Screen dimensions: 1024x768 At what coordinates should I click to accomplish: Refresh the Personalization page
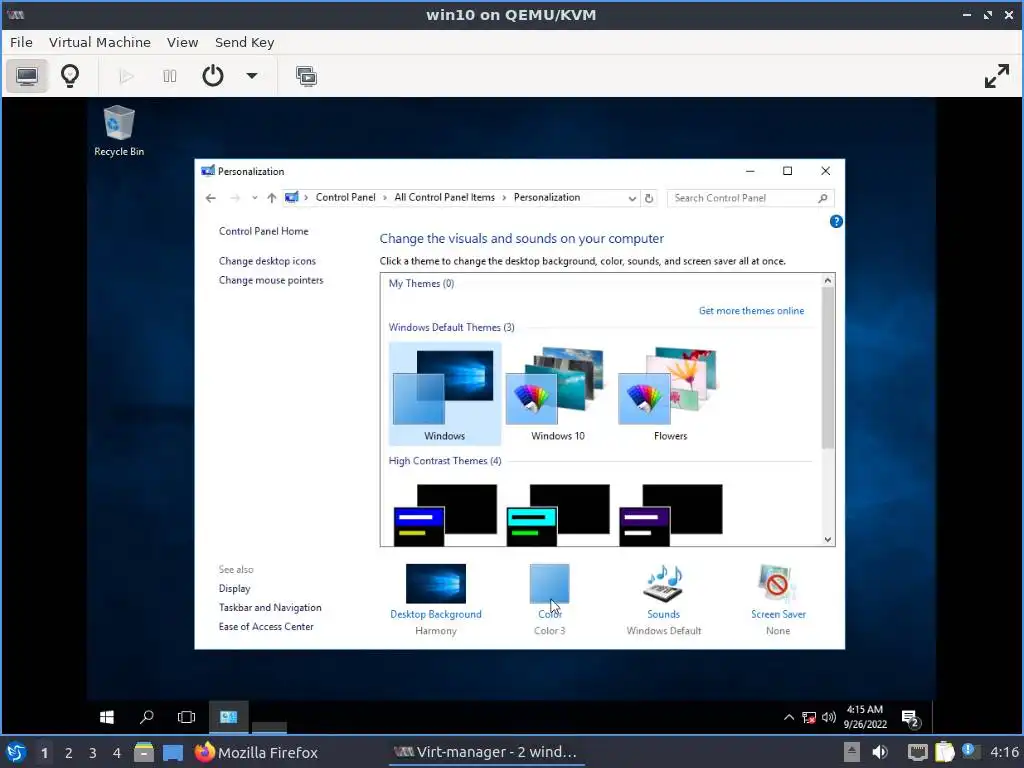click(x=649, y=198)
